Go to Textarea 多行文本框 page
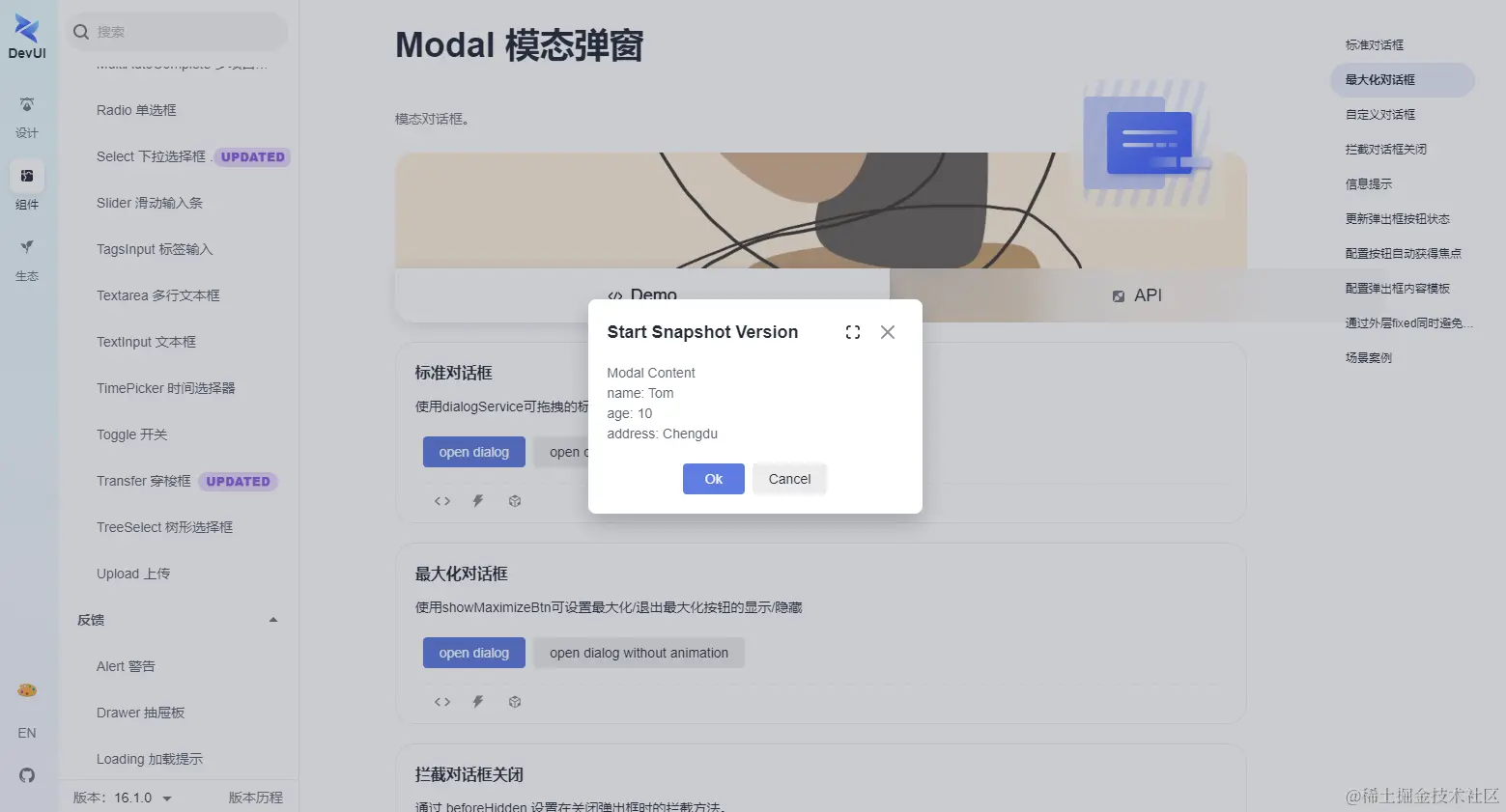 [158, 295]
